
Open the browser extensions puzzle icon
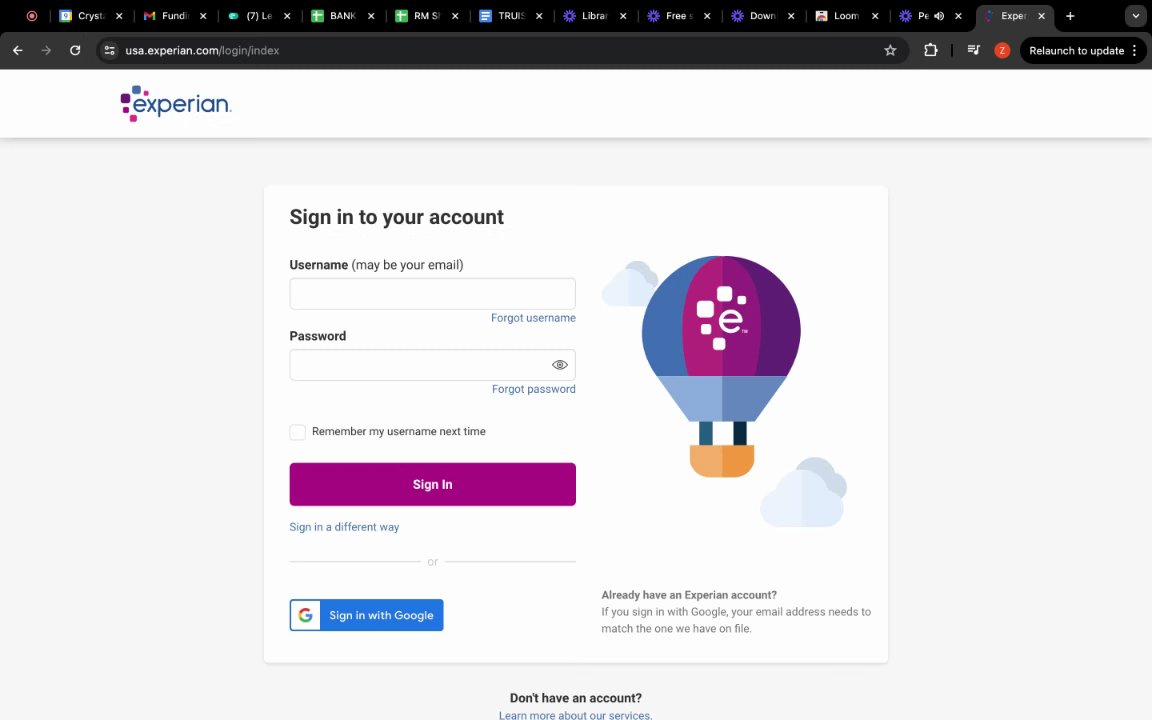click(931, 50)
